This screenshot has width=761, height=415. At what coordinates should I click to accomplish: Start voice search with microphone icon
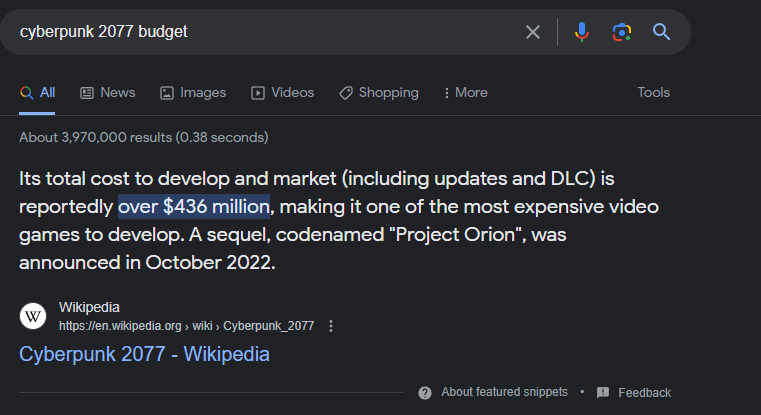coord(581,32)
